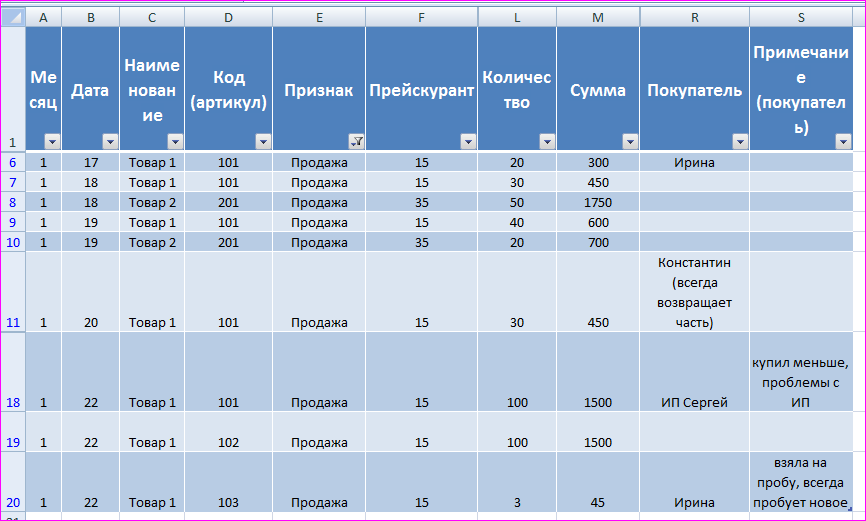Image resolution: width=866 pixels, height=521 pixels.
Task: Select column D header
Action: coord(229,18)
